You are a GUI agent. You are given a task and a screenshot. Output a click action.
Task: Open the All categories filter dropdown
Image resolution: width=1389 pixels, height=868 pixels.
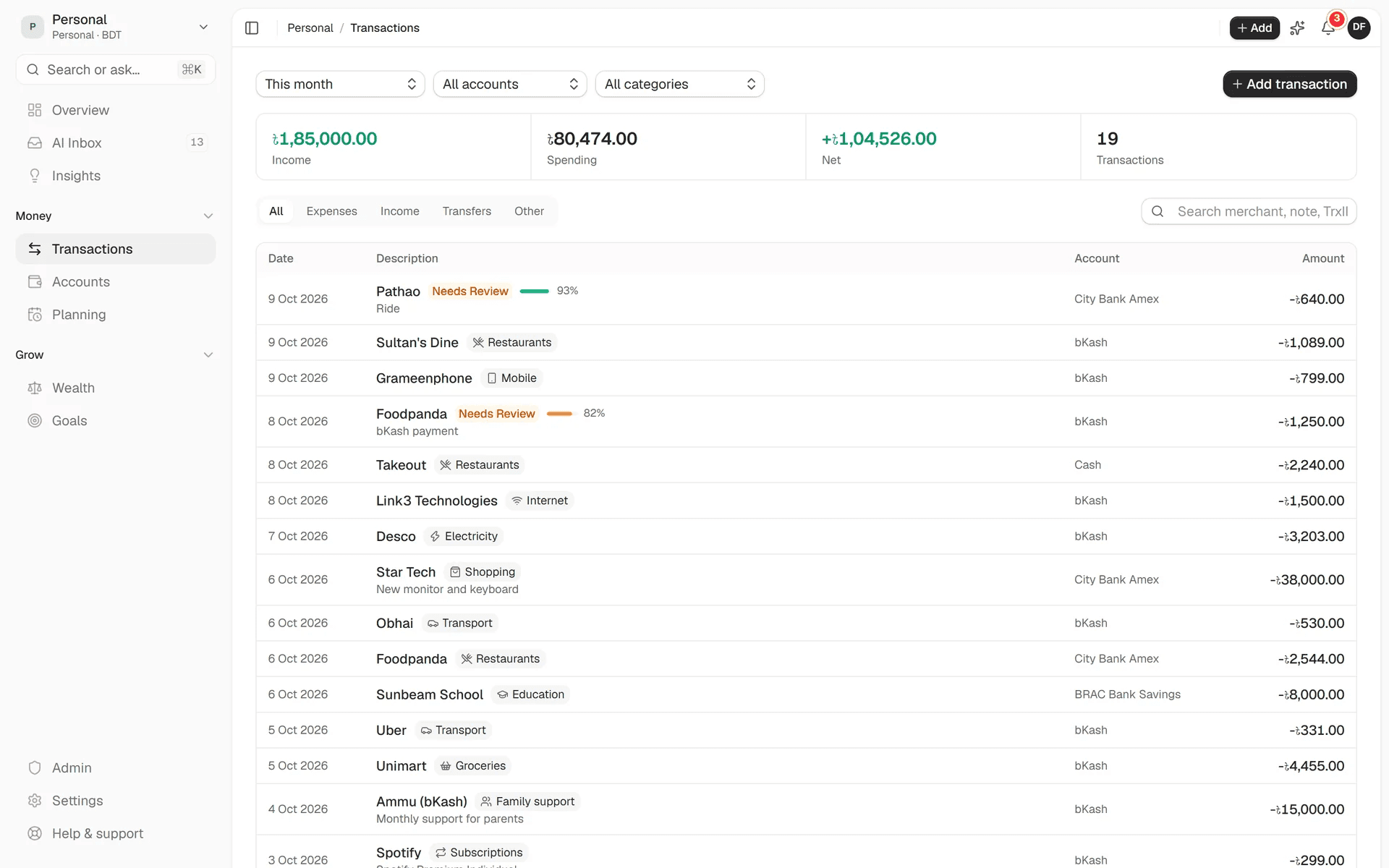(680, 84)
